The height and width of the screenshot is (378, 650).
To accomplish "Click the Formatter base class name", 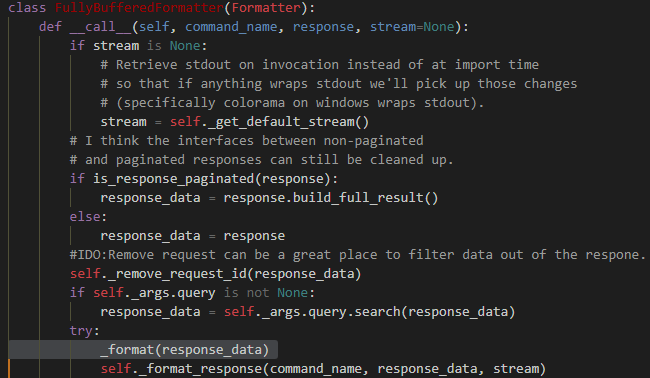I will [x=266, y=8].
